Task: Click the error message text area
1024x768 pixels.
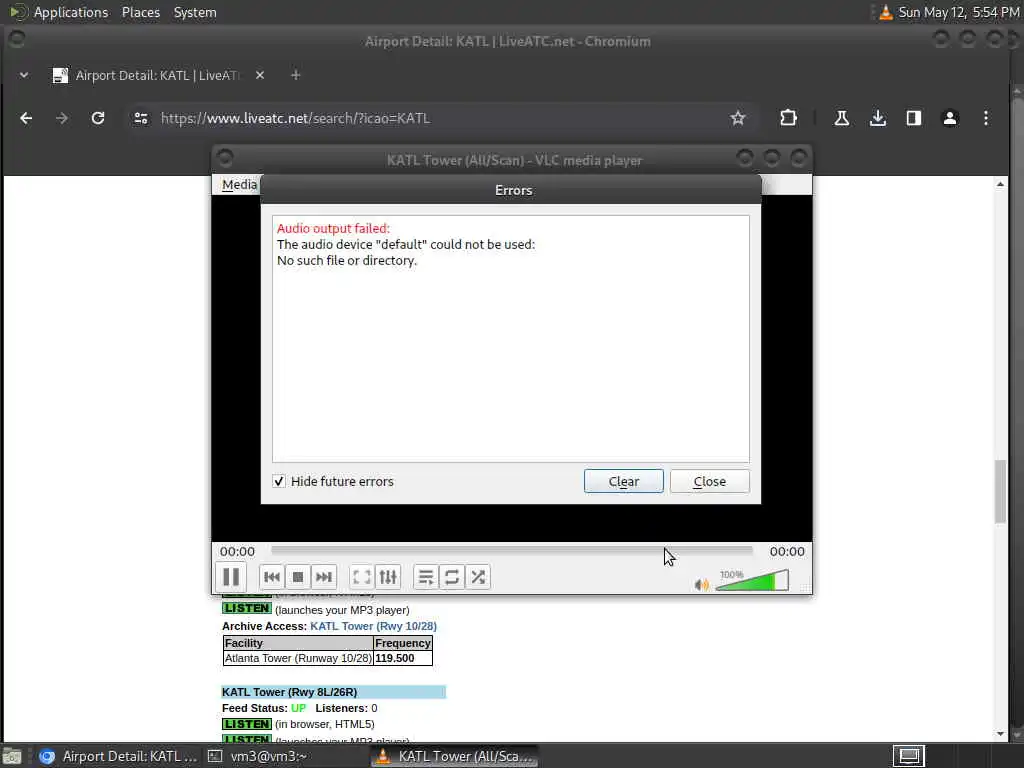Action: click(511, 339)
